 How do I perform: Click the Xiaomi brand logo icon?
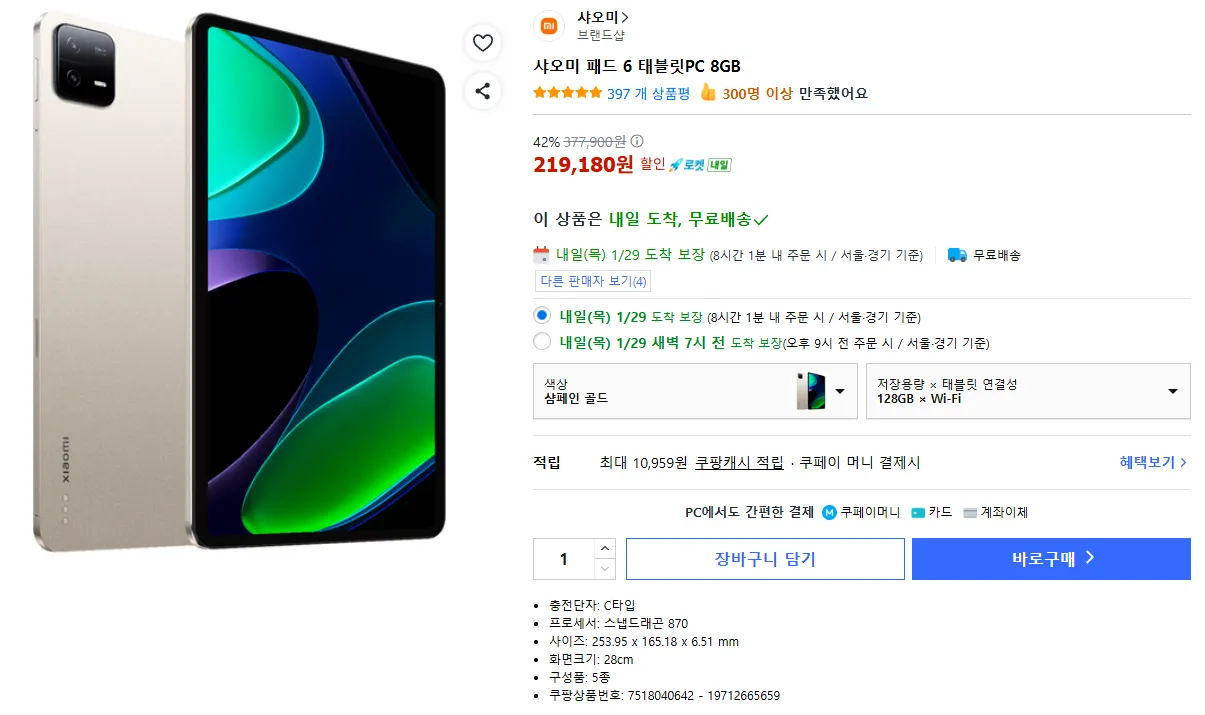click(550, 26)
